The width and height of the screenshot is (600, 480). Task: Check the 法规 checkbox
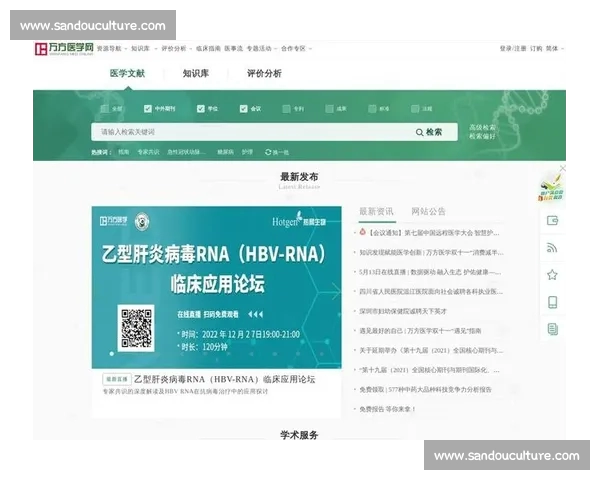(415, 109)
